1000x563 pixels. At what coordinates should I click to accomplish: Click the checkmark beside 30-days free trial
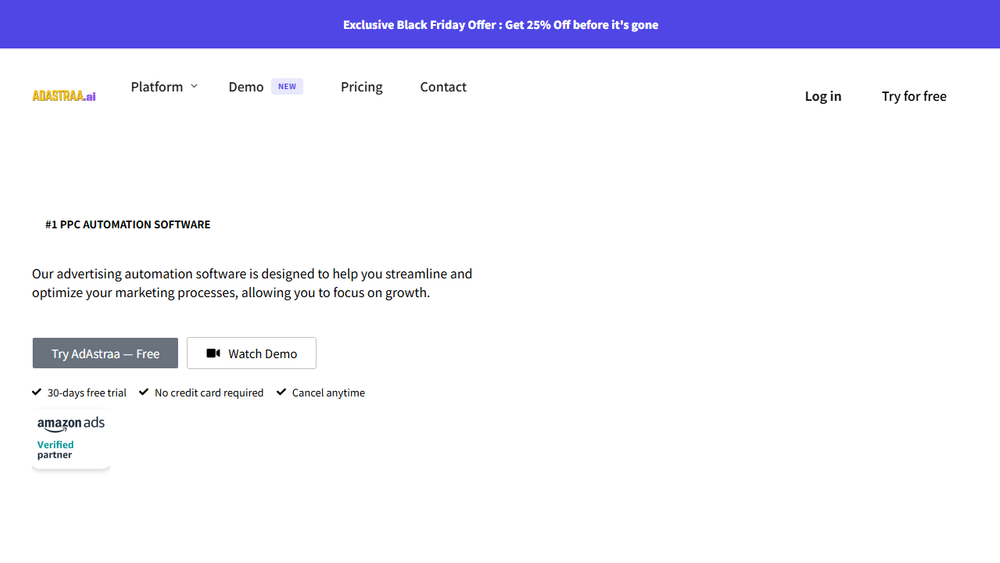(36, 392)
